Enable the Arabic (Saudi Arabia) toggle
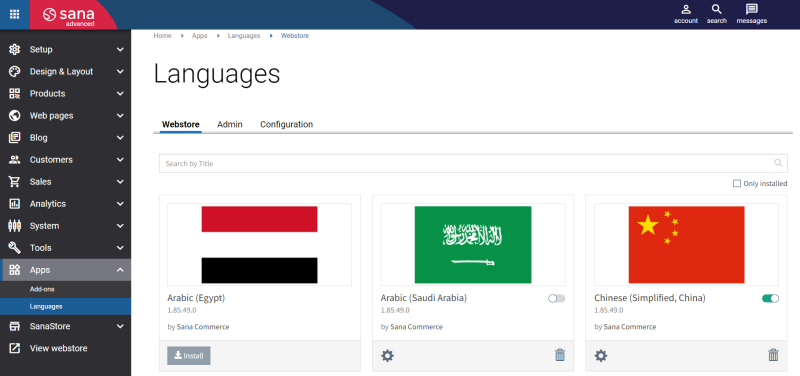This screenshot has height=376, width=800. click(x=557, y=298)
